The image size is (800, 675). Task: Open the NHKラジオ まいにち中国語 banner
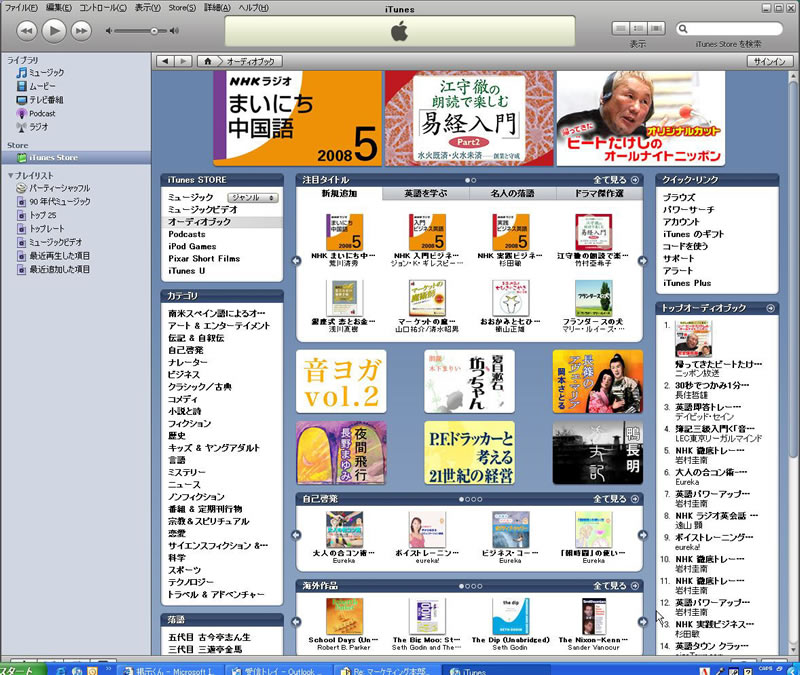297,118
